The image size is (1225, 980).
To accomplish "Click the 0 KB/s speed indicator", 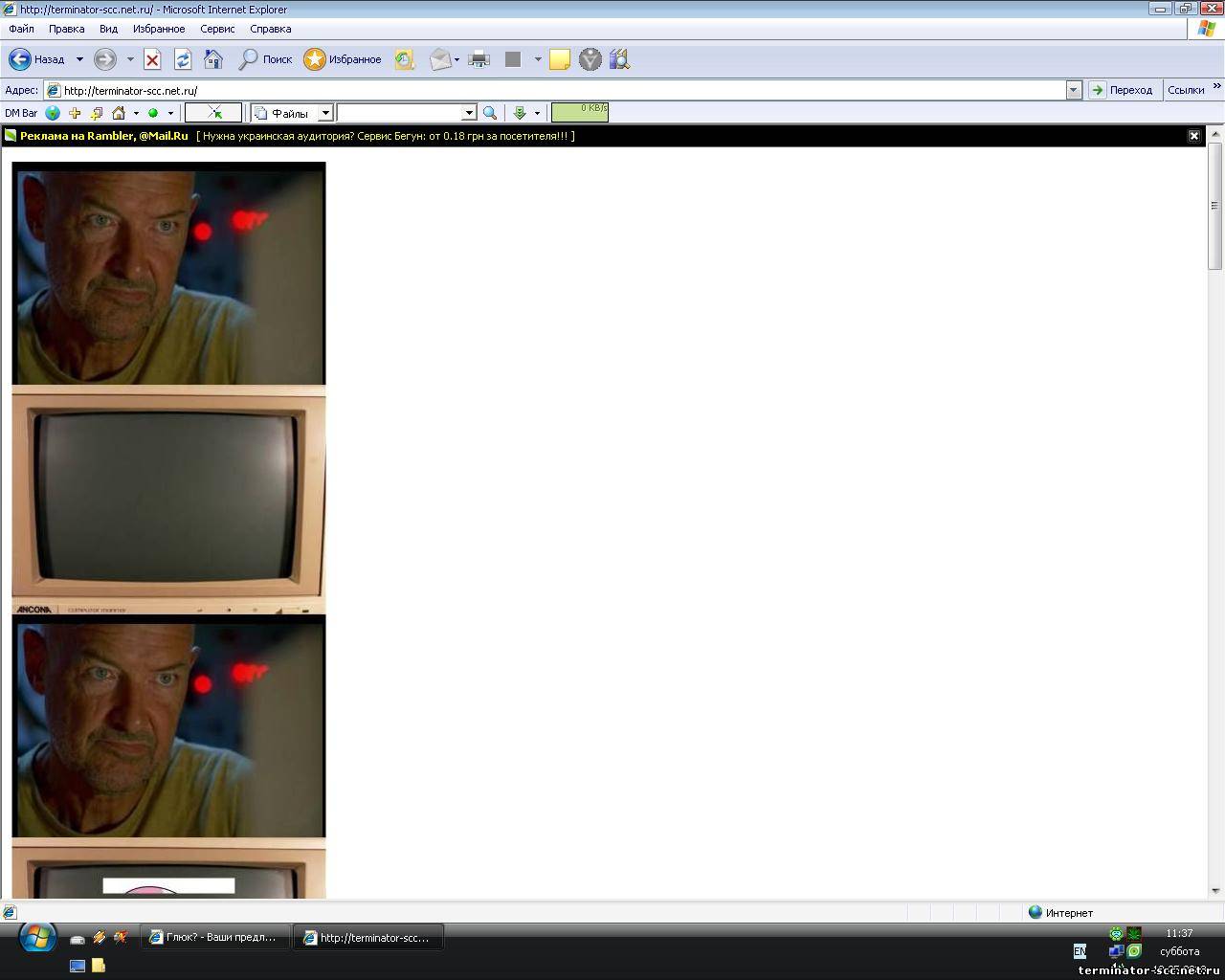I will pos(580,112).
